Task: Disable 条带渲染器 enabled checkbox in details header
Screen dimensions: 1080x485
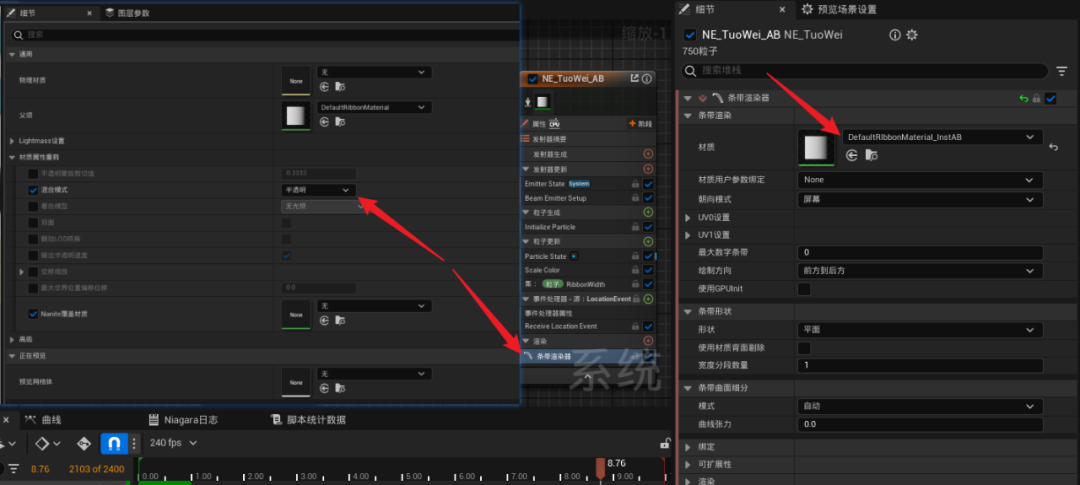Action: click(x=1050, y=99)
